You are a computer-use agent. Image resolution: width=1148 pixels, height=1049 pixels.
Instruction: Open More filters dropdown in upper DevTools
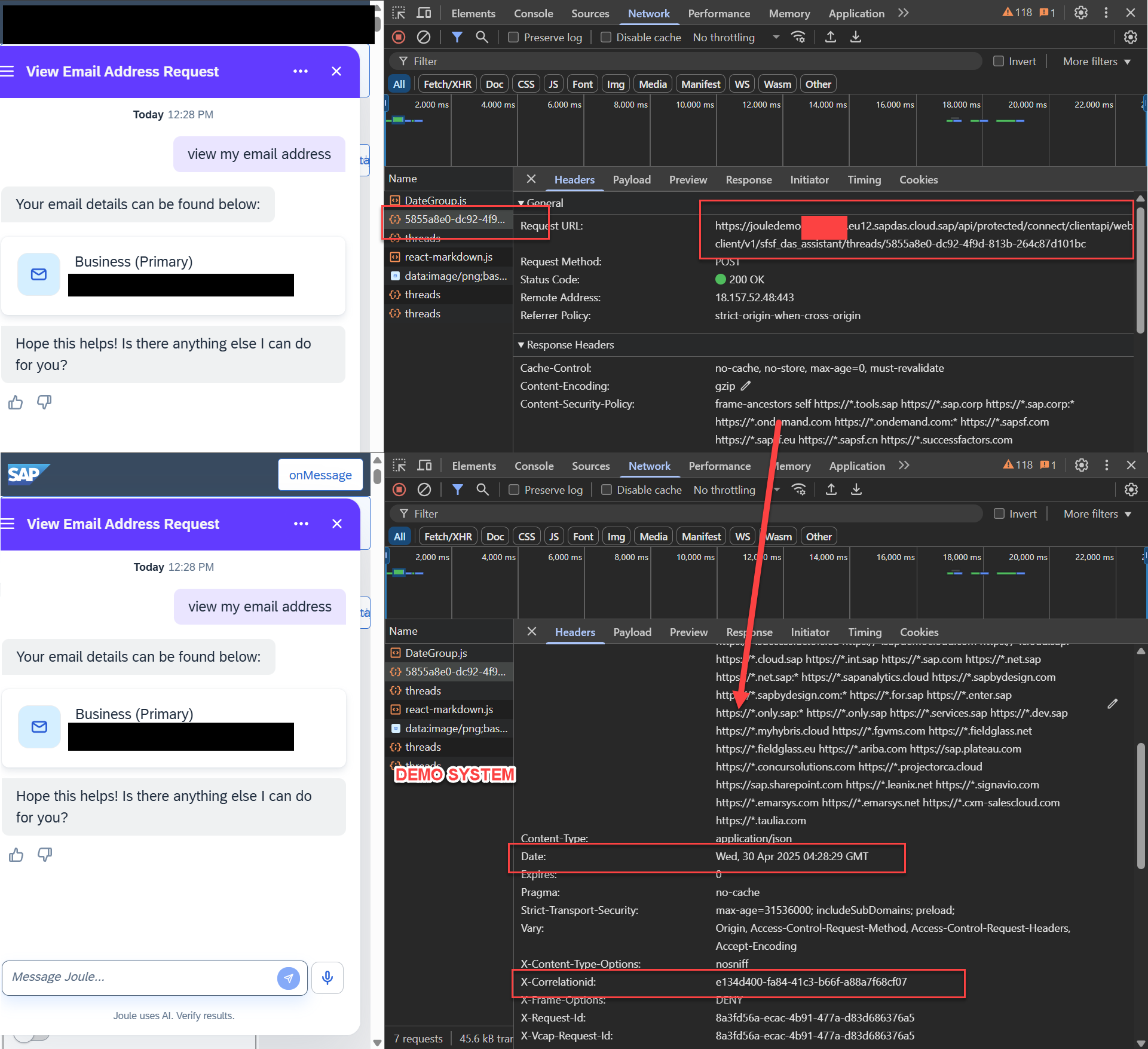[1097, 61]
